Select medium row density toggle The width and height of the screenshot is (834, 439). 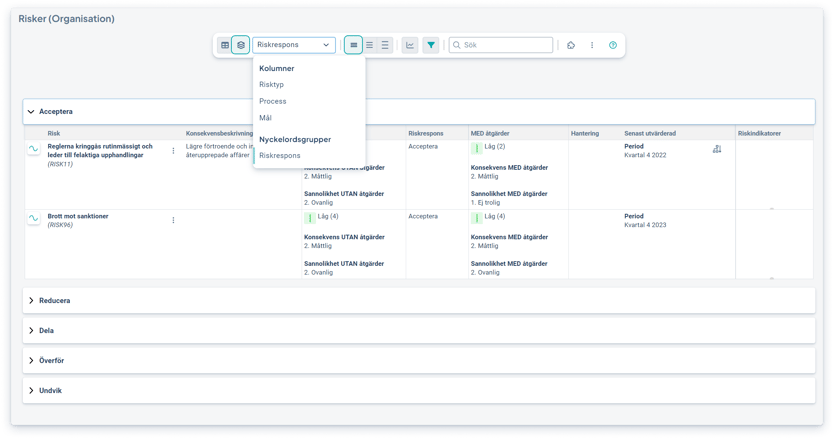(369, 45)
